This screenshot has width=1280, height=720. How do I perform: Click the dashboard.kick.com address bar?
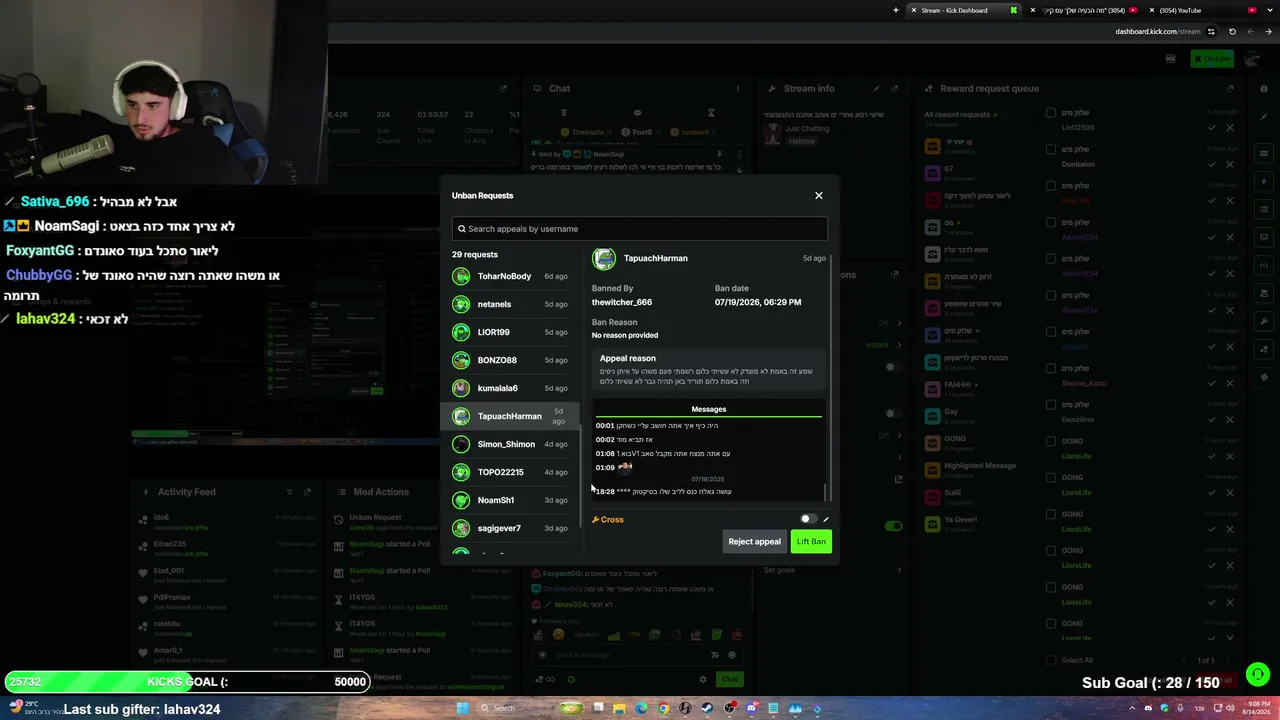[1158, 31]
